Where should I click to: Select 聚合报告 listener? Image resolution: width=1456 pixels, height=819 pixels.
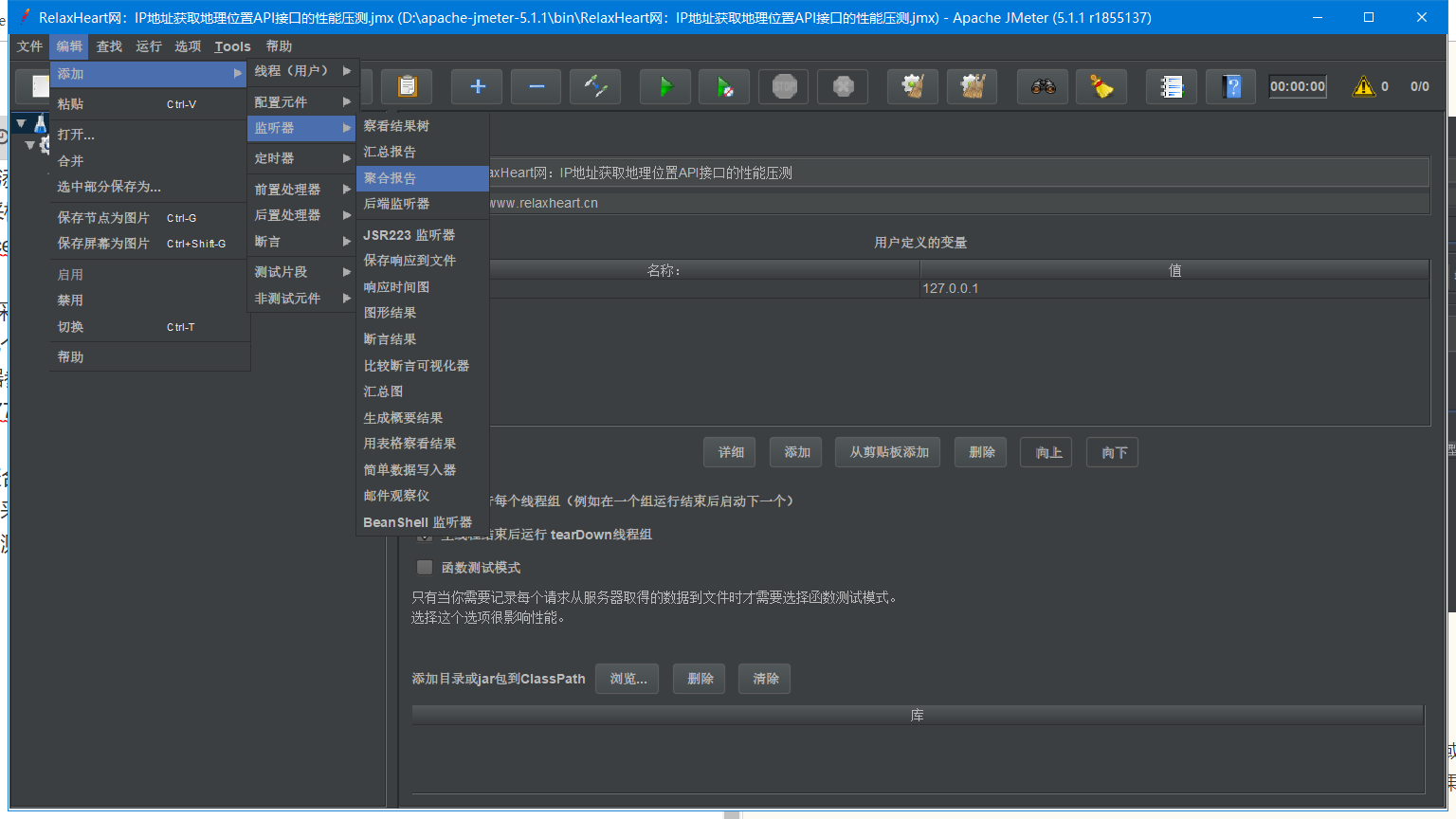(x=423, y=178)
